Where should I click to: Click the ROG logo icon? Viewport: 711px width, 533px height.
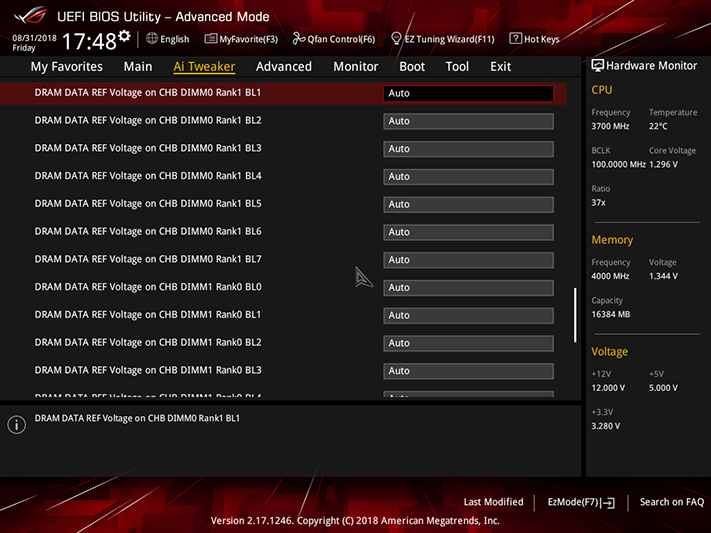point(30,16)
